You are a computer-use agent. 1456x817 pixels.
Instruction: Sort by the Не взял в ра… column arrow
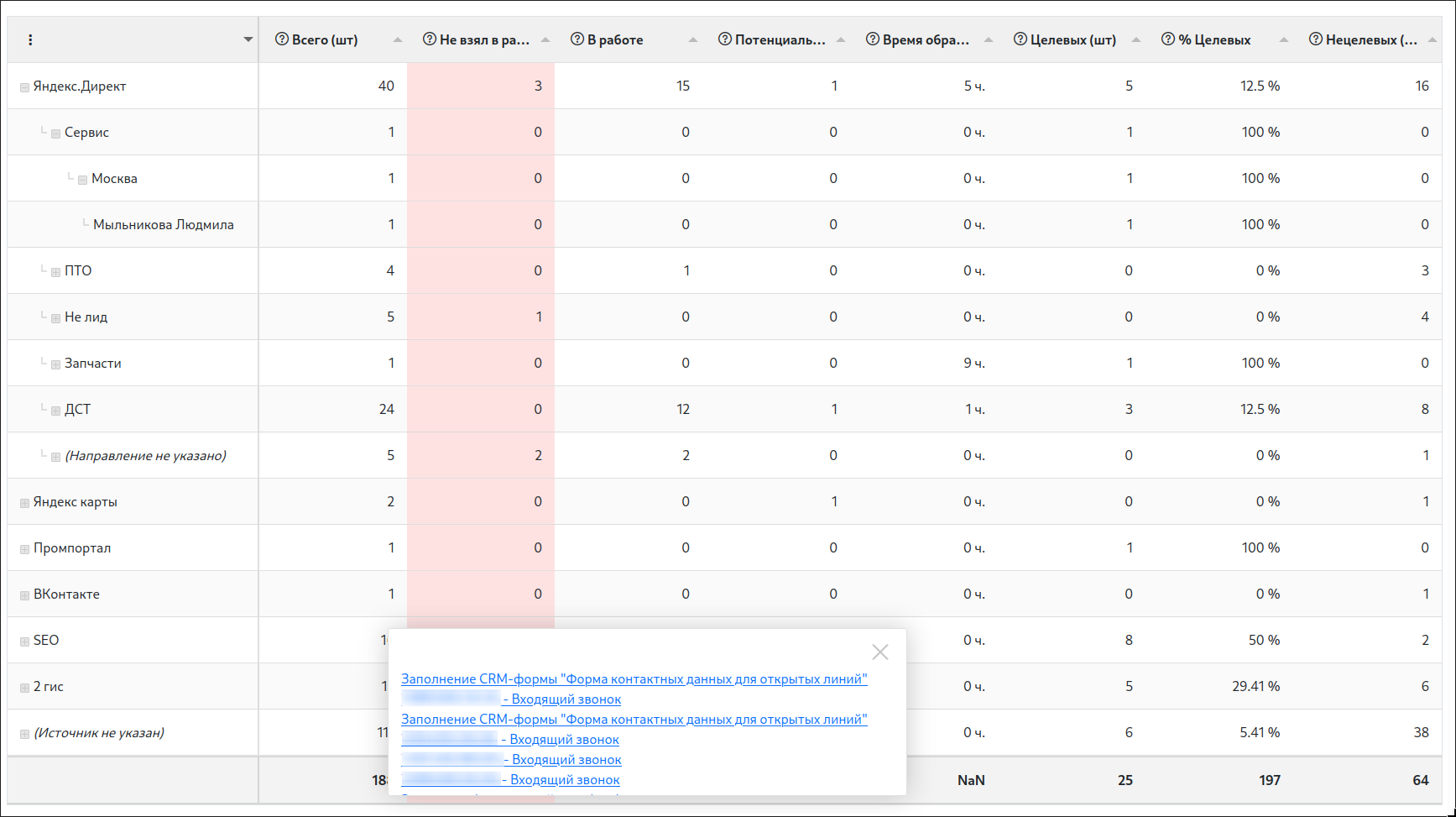[545, 40]
